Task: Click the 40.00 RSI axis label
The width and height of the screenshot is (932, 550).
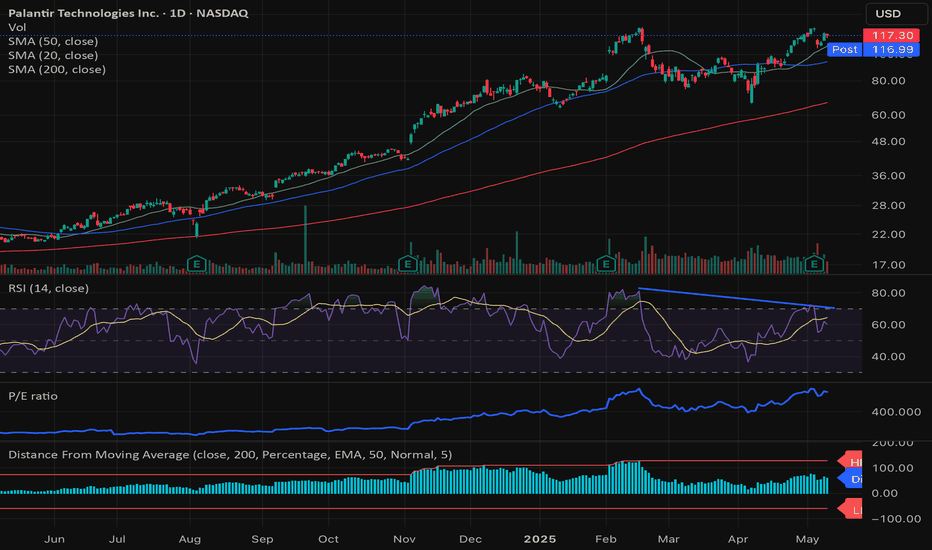Action: point(888,357)
